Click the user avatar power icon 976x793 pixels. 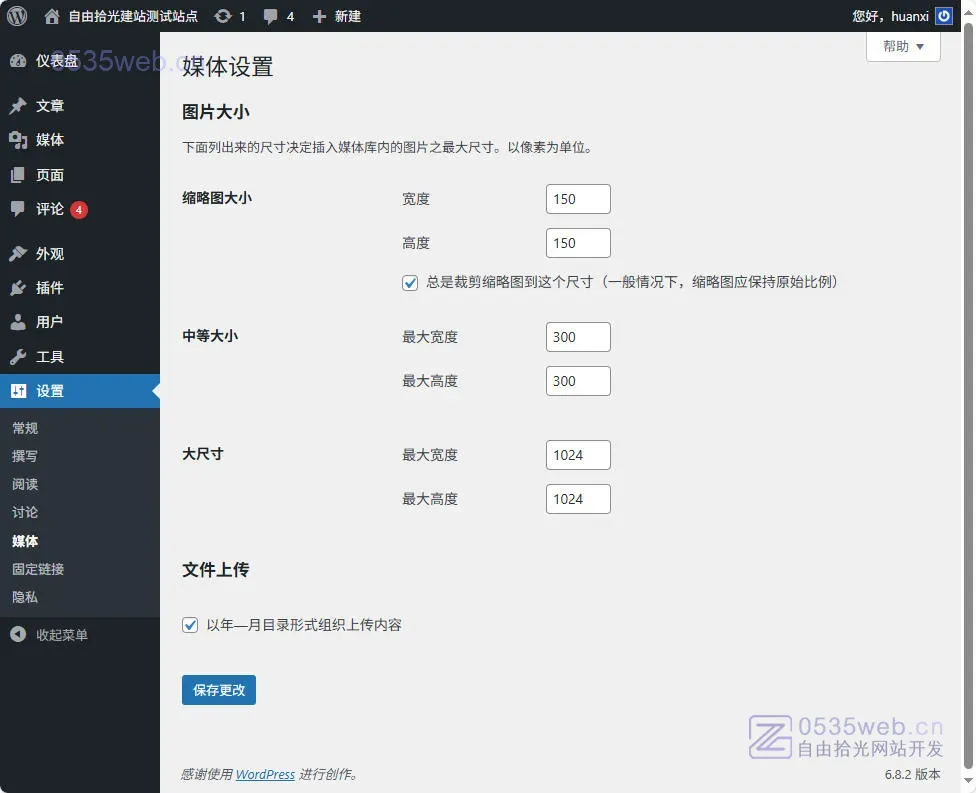pyautogui.click(x=944, y=16)
